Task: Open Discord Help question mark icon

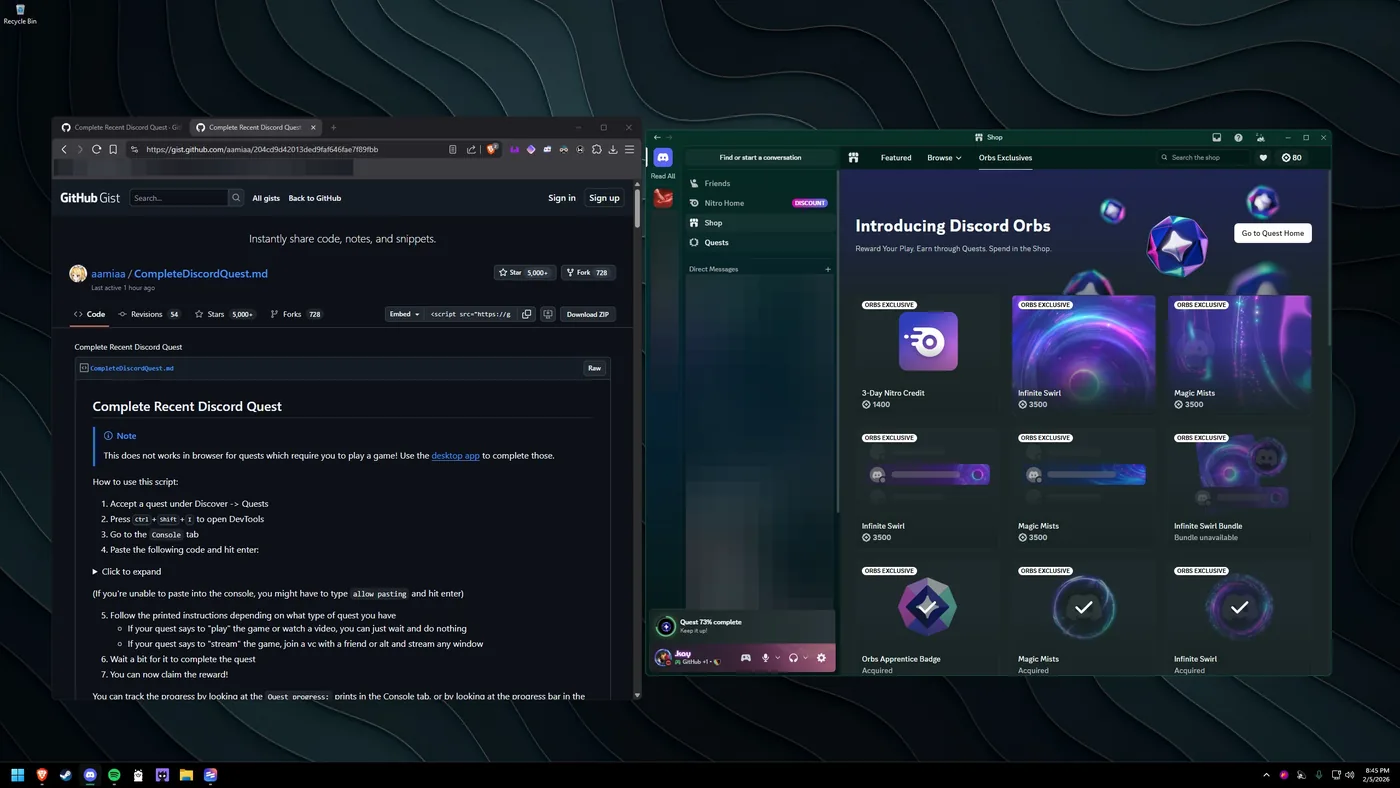Action: click(1238, 138)
